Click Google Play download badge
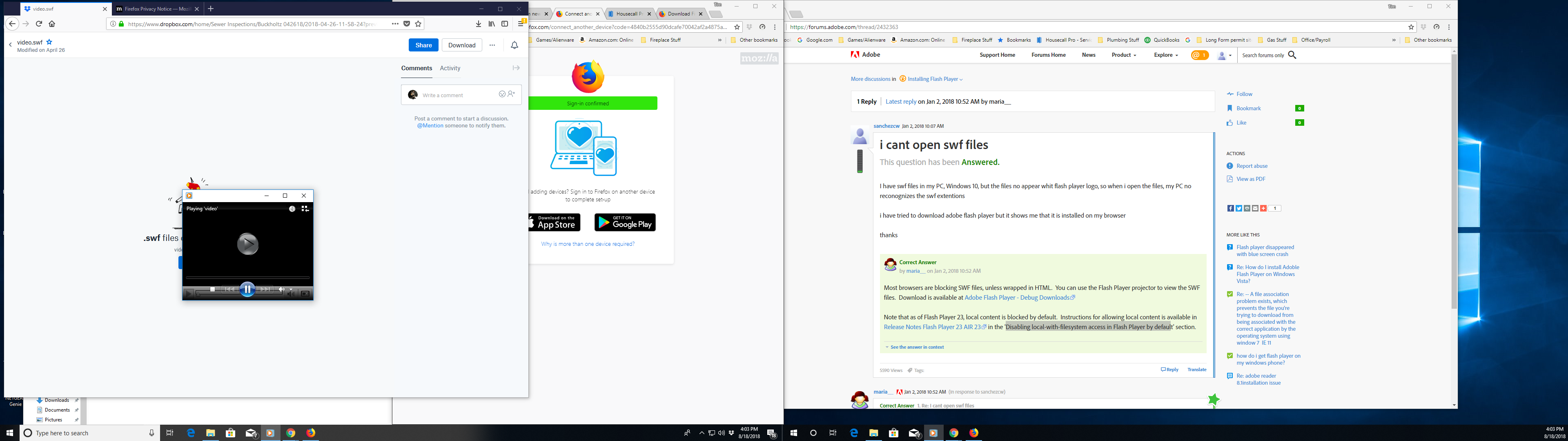Screen dimensions: 1568x441 (x=624, y=222)
